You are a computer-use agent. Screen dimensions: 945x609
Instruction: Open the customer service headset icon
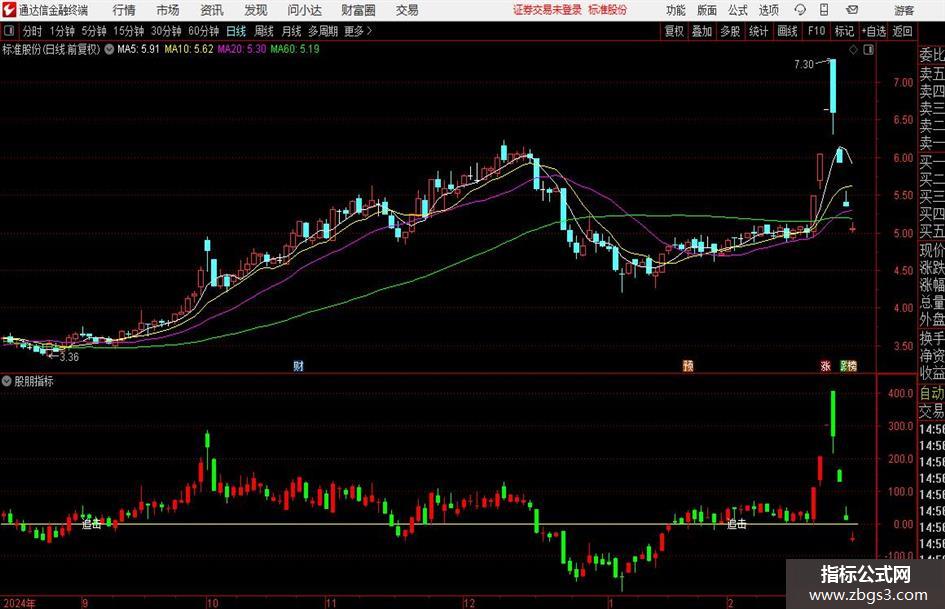(x=800, y=10)
